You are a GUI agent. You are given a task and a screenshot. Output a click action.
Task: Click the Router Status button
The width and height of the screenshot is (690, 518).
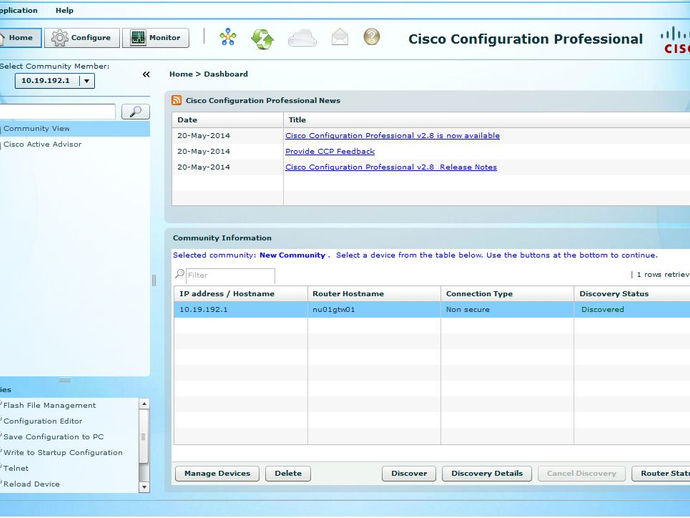[x=661, y=474]
